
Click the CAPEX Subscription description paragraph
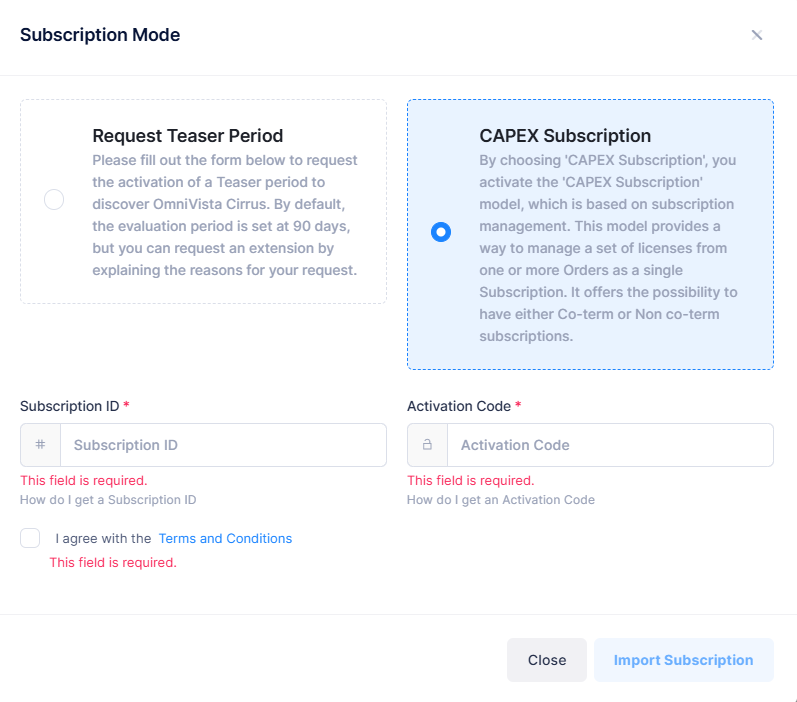pyautogui.click(x=610, y=248)
